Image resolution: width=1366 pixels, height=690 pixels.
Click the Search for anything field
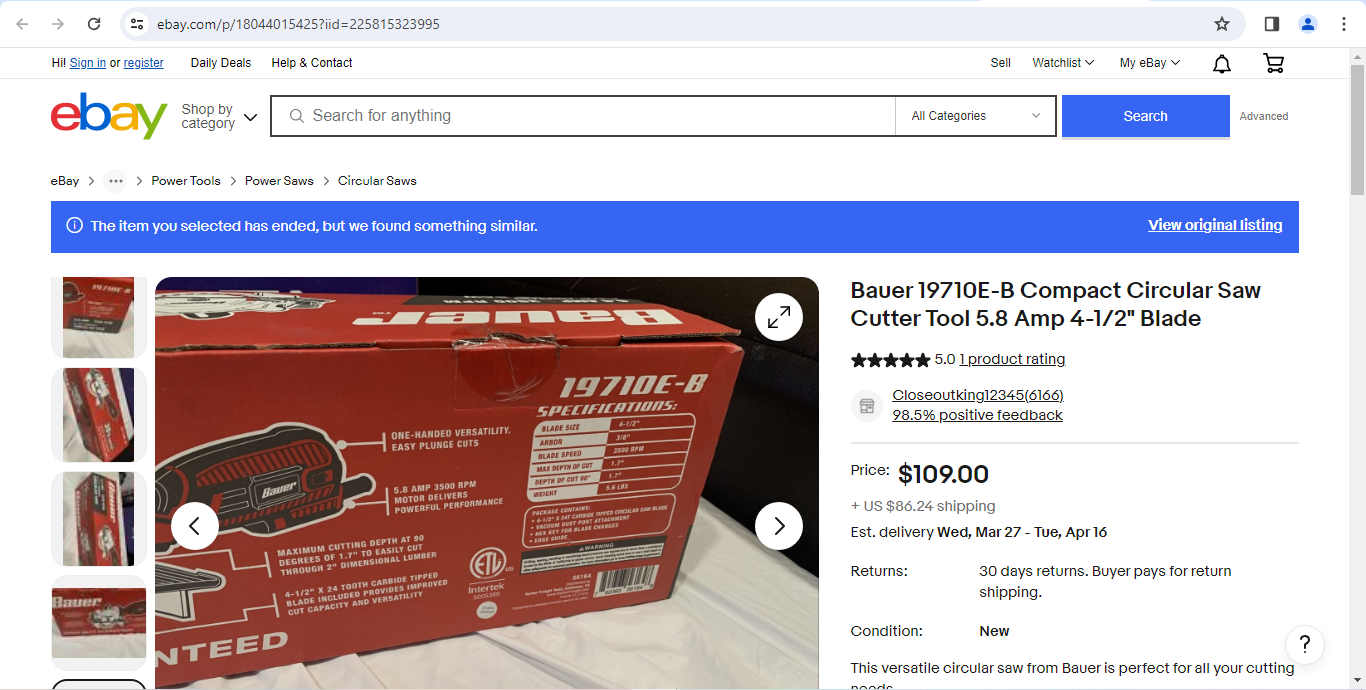583,116
